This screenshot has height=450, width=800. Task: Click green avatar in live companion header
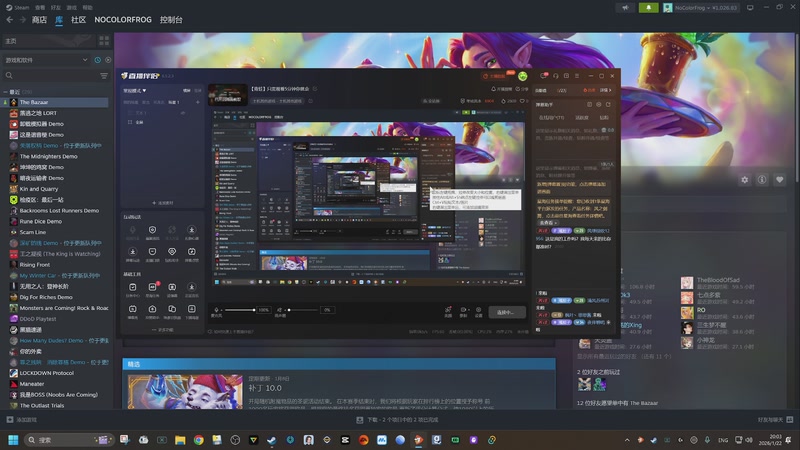[x=522, y=76]
